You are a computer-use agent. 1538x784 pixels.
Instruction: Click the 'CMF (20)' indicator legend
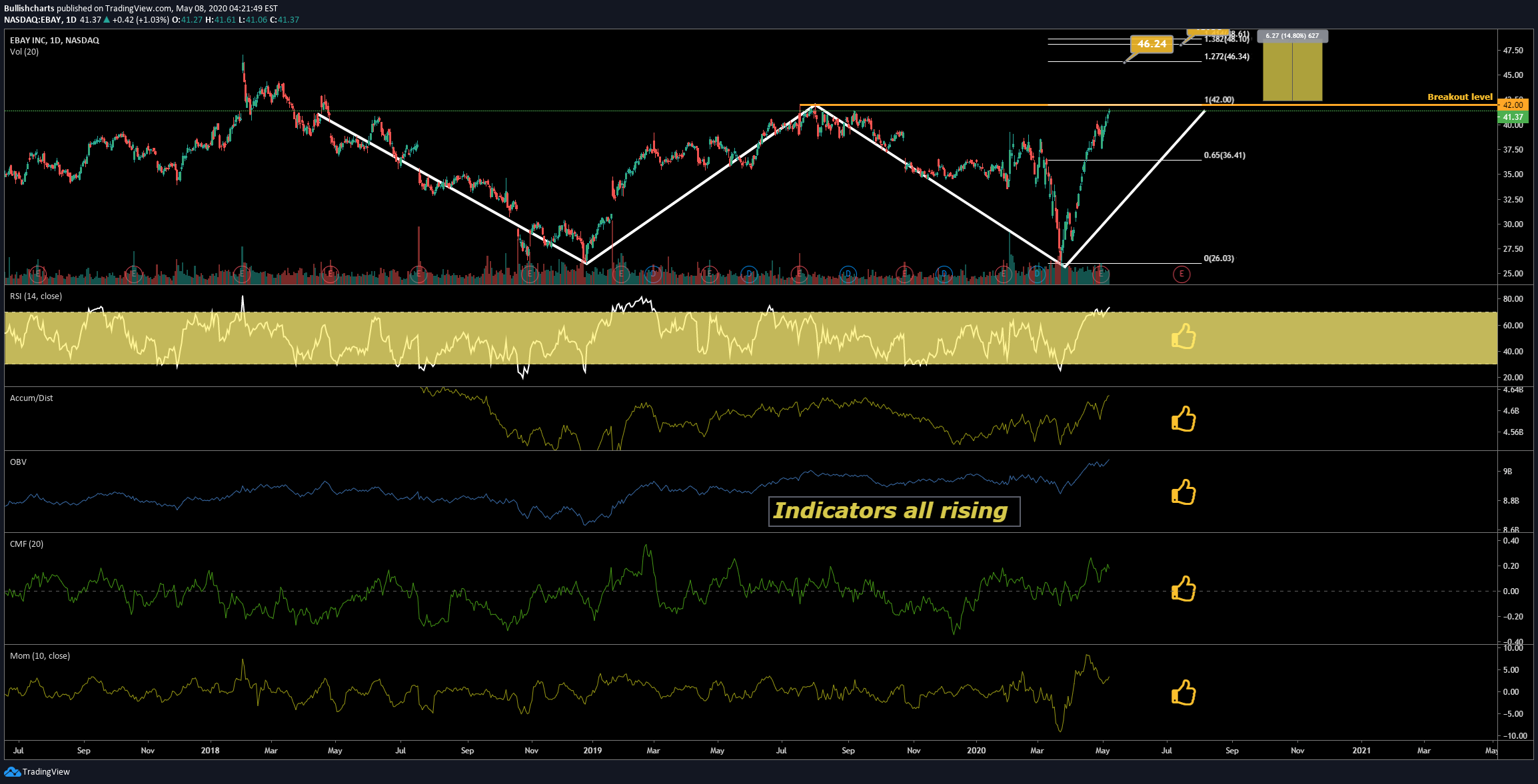[27, 544]
